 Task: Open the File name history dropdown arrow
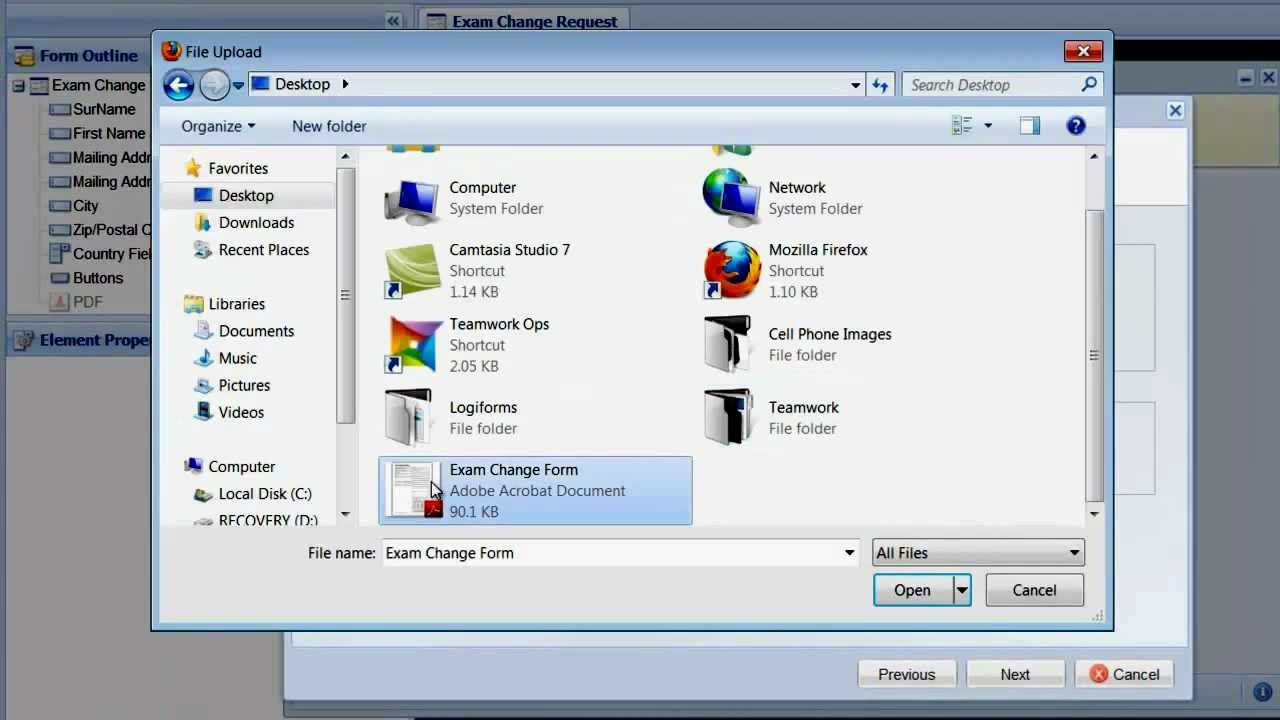849,553
